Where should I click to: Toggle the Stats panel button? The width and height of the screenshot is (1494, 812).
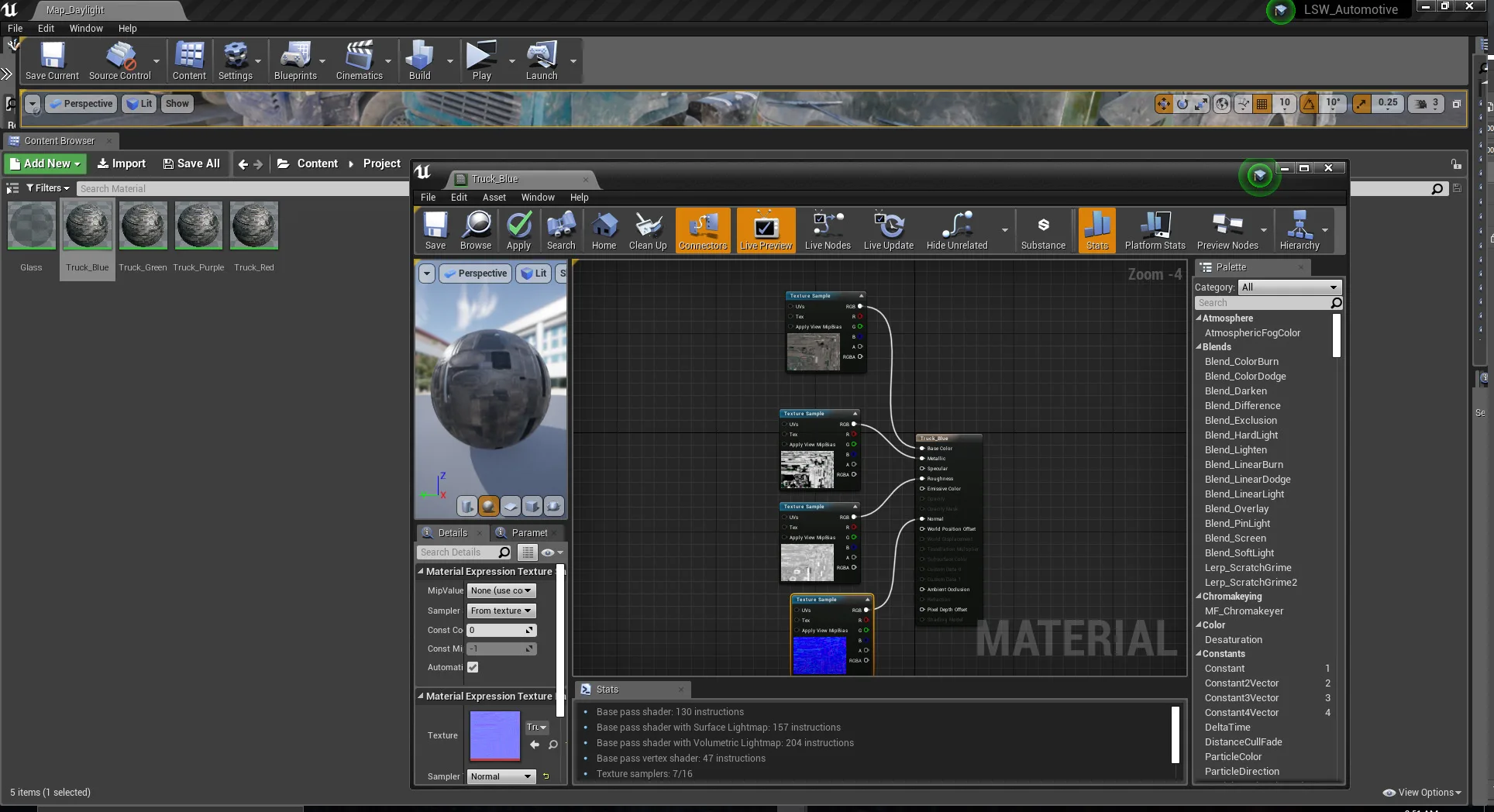point(1097,230)
